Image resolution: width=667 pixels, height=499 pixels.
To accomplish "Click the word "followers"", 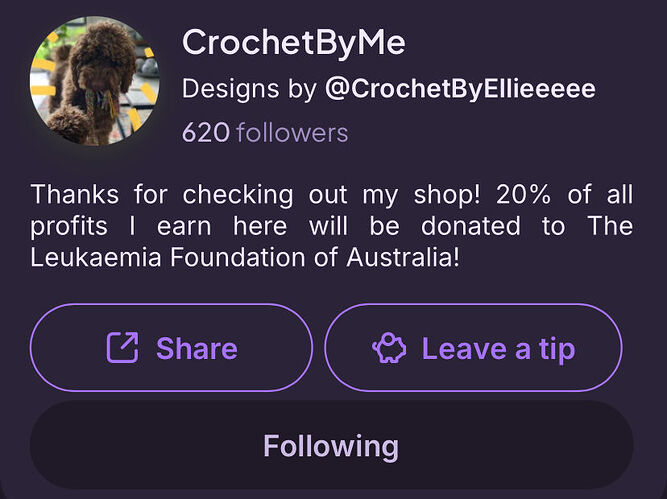I will [292, 132].
